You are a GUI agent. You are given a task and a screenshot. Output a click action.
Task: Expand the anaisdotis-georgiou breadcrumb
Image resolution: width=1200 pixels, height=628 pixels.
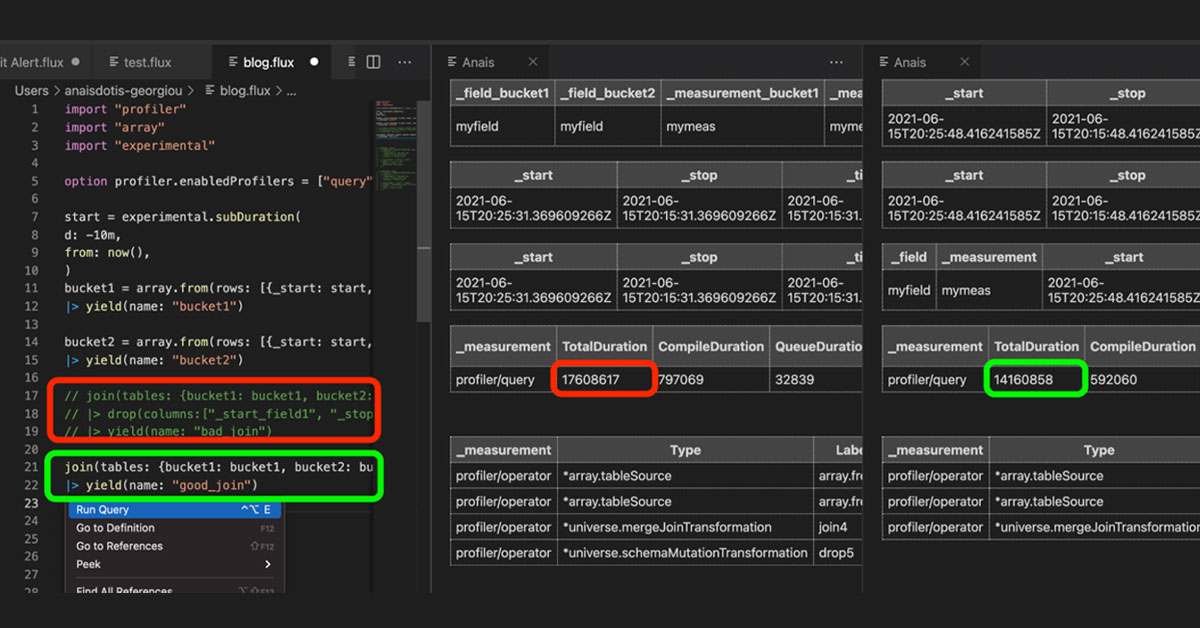125,90
